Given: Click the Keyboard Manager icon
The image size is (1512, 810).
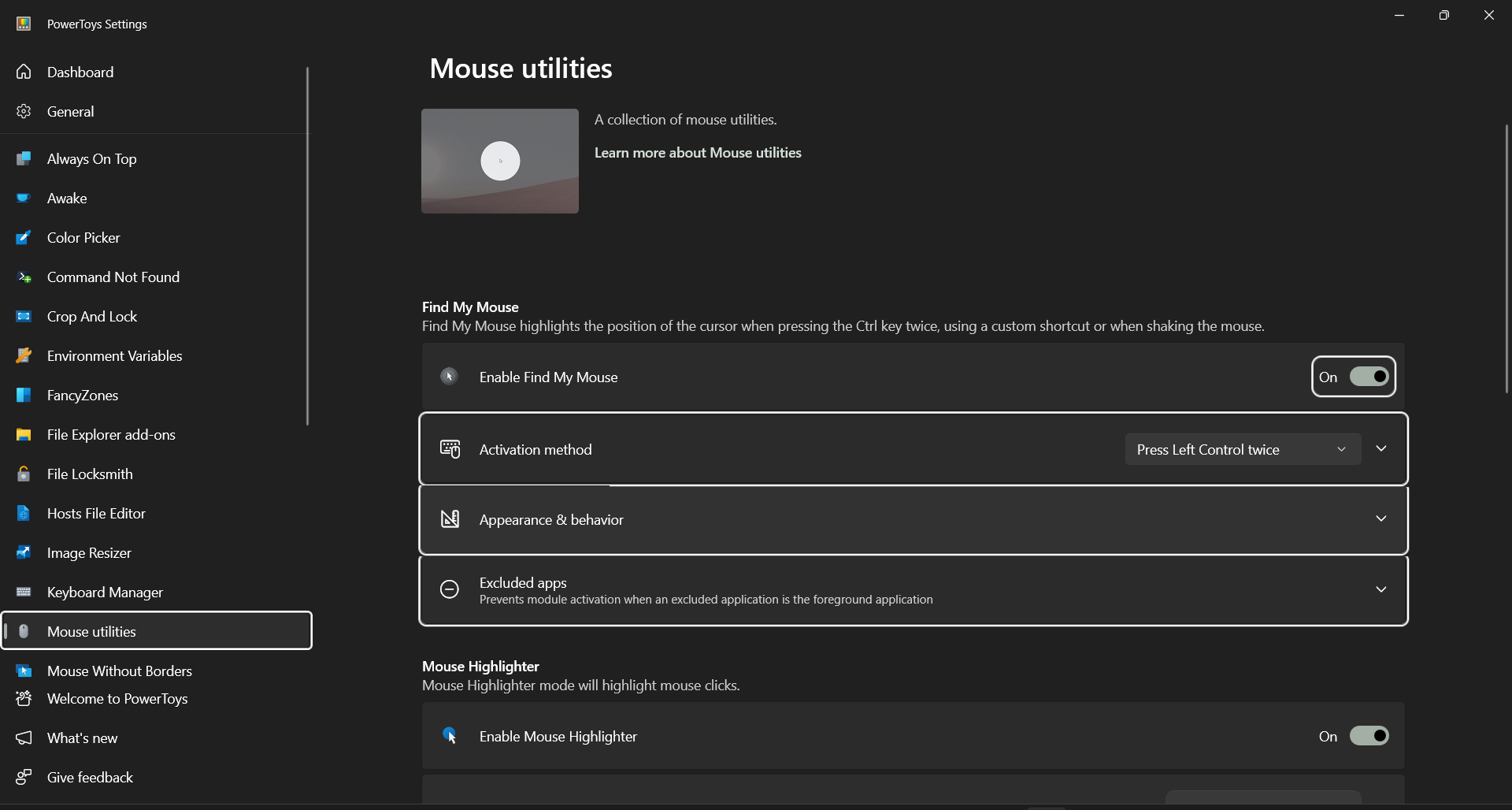Looking at the screenshot, I should click(24, 592).
